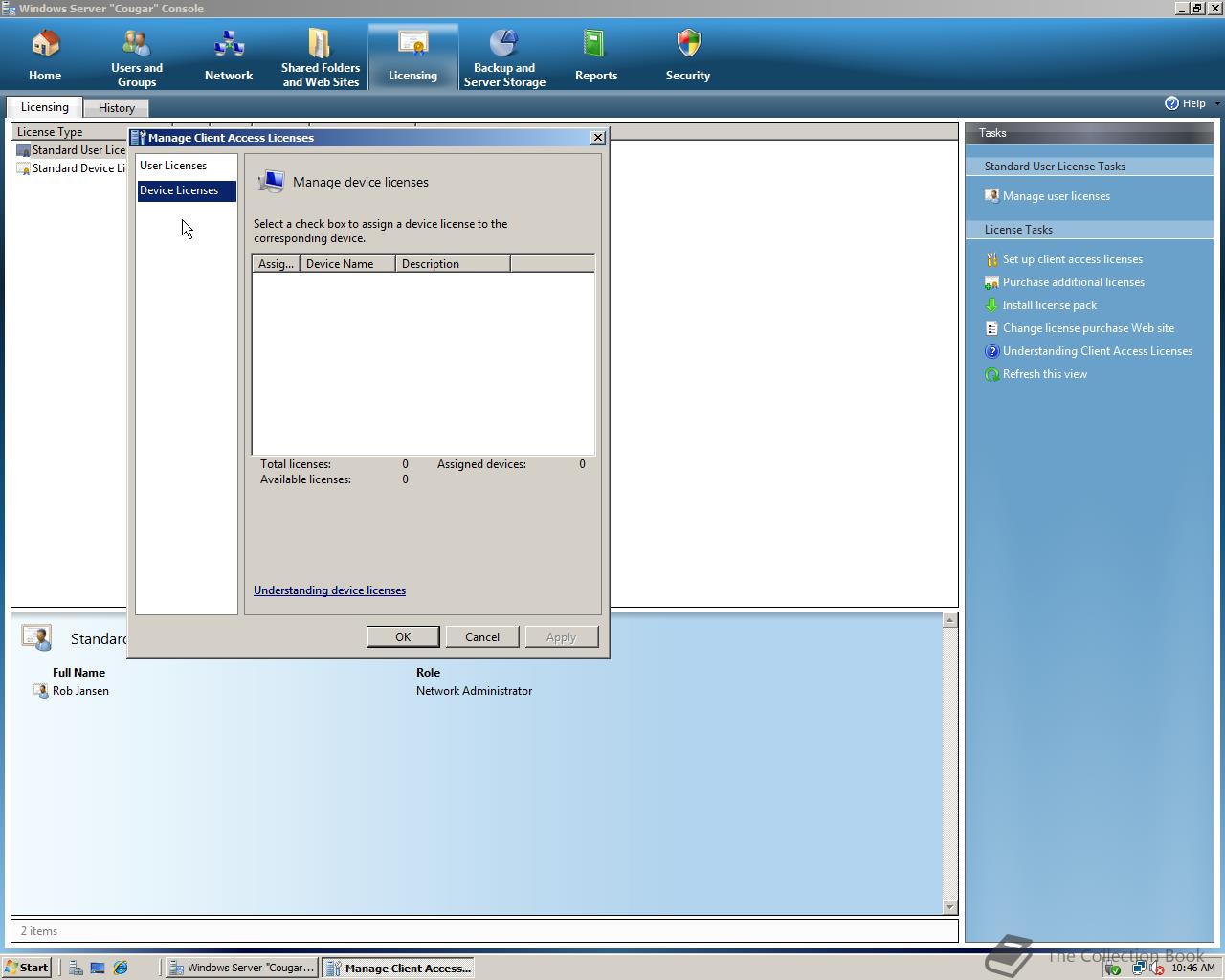This screenshot has width=1225, height=980.
Task: Open Backup and Server Storage section
Action: tap(504, 44)
